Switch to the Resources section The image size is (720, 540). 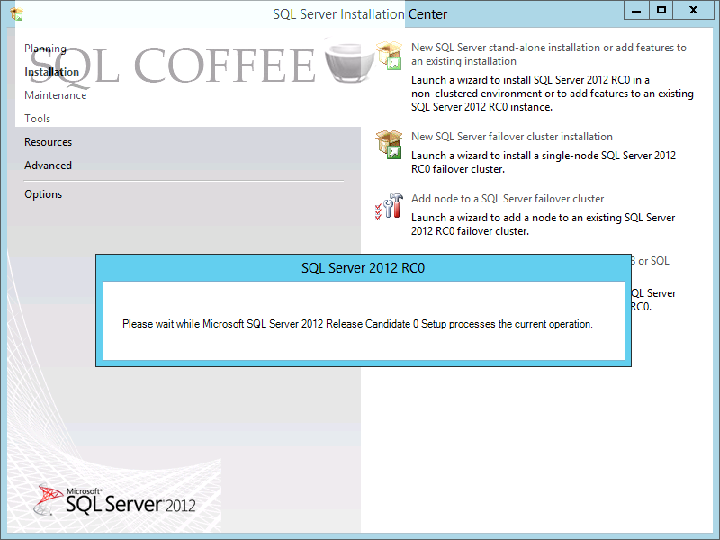[x=48, y=142]
